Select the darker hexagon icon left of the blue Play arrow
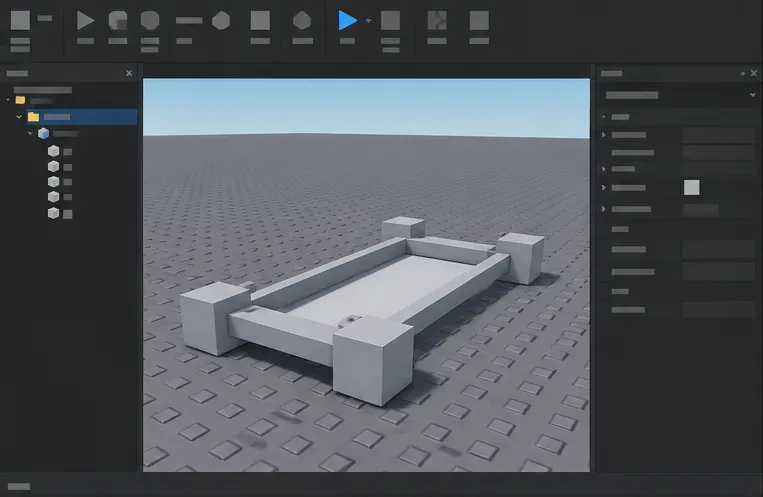This screenshot has height=497, width=763. [302, 20]
